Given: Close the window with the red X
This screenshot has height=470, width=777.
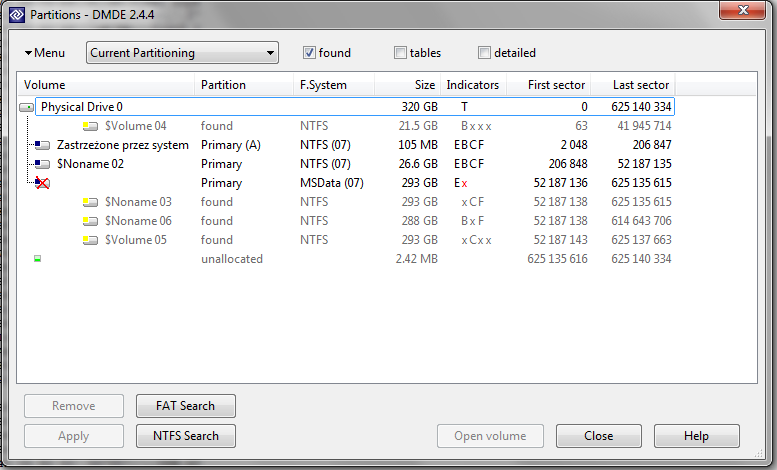Looking at the screenshot, I should 742,10.
